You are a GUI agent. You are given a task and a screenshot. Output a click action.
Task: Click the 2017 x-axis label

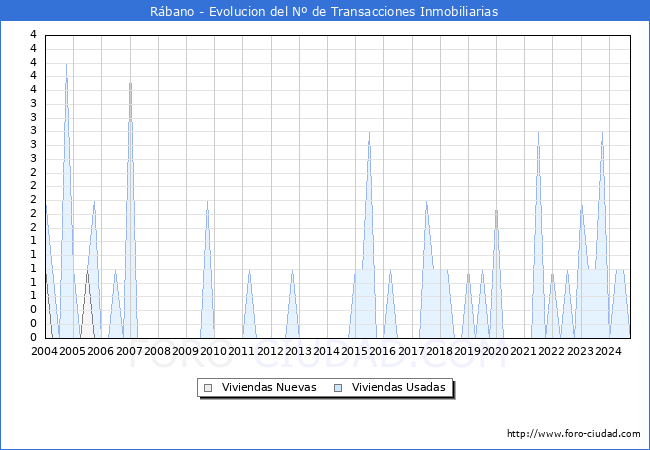click(411, 351)
